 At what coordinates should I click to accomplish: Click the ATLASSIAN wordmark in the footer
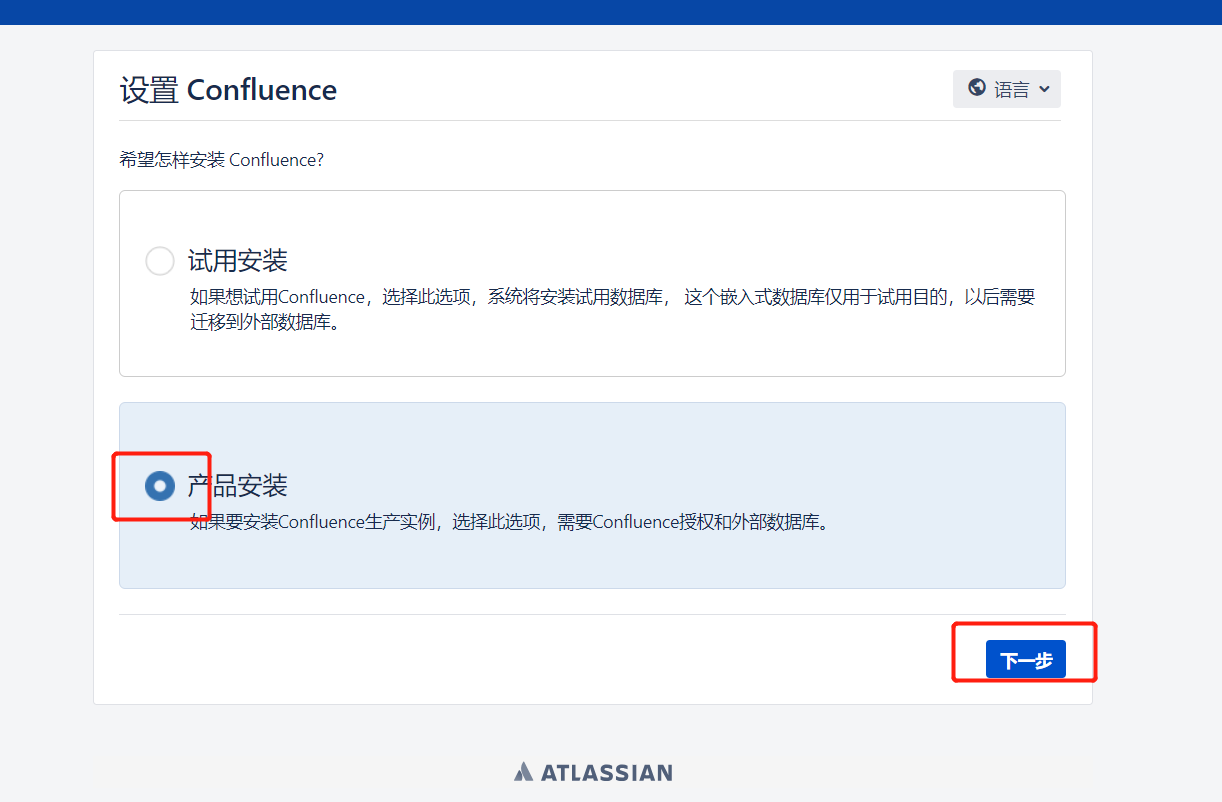605,771
